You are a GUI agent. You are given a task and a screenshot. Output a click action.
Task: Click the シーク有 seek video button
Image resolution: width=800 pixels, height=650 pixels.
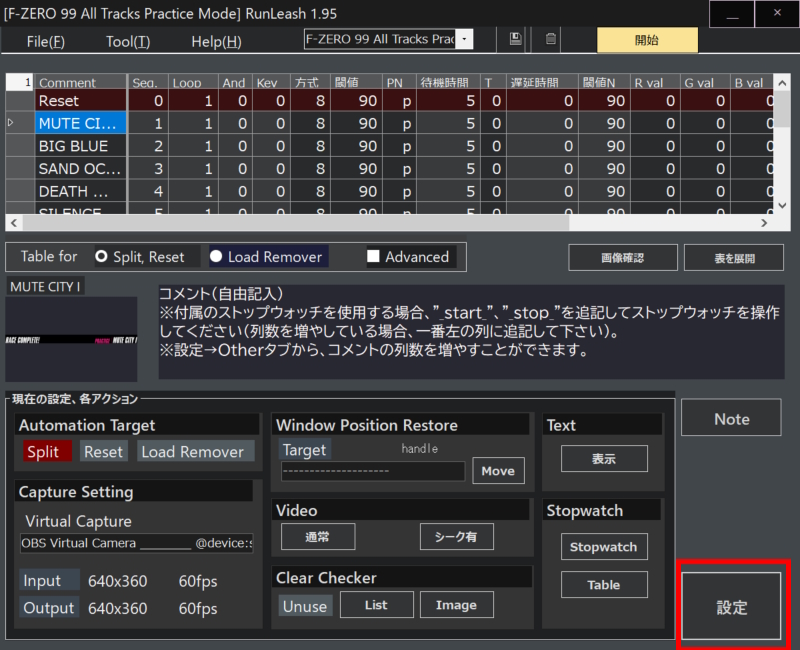point(457,536)
